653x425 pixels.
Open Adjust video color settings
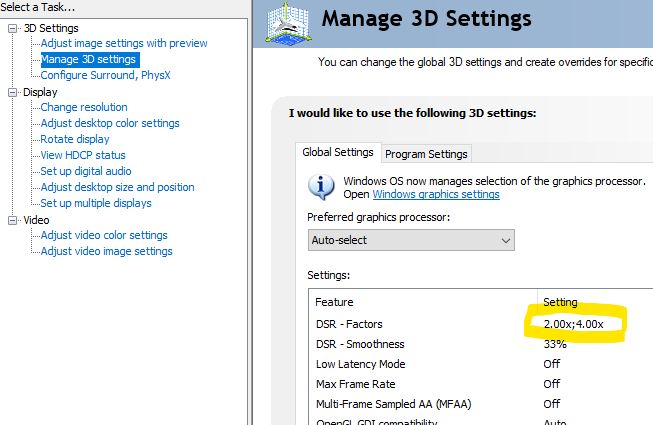[104, 235]
